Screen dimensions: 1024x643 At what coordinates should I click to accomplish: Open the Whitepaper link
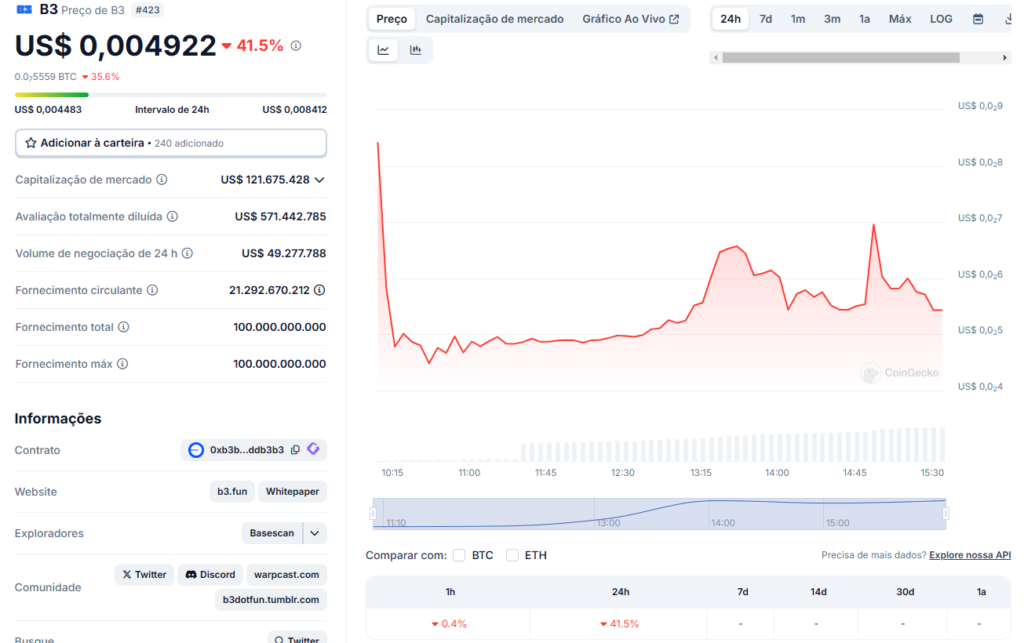point(293,492)
